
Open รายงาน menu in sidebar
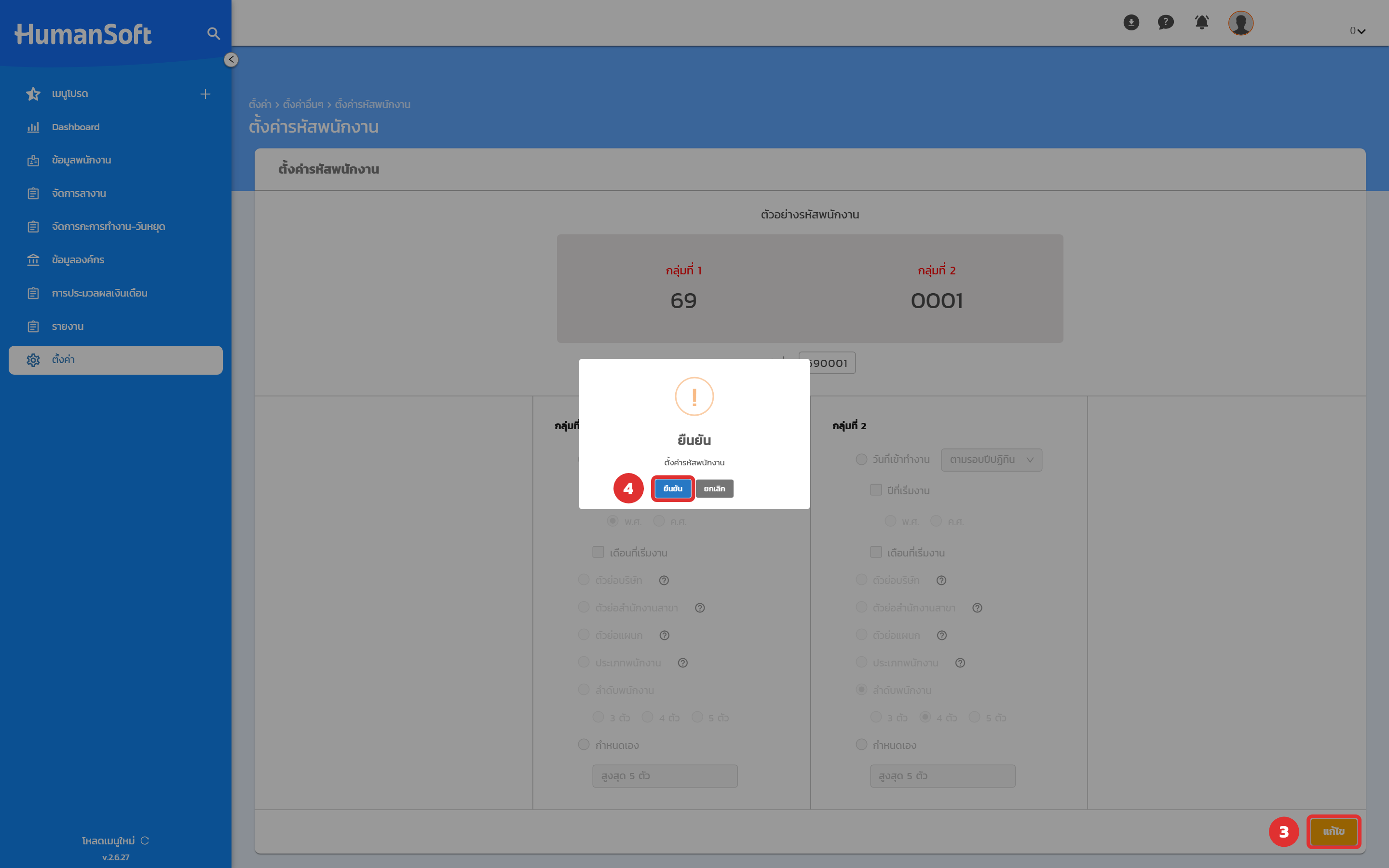[115, 326]
